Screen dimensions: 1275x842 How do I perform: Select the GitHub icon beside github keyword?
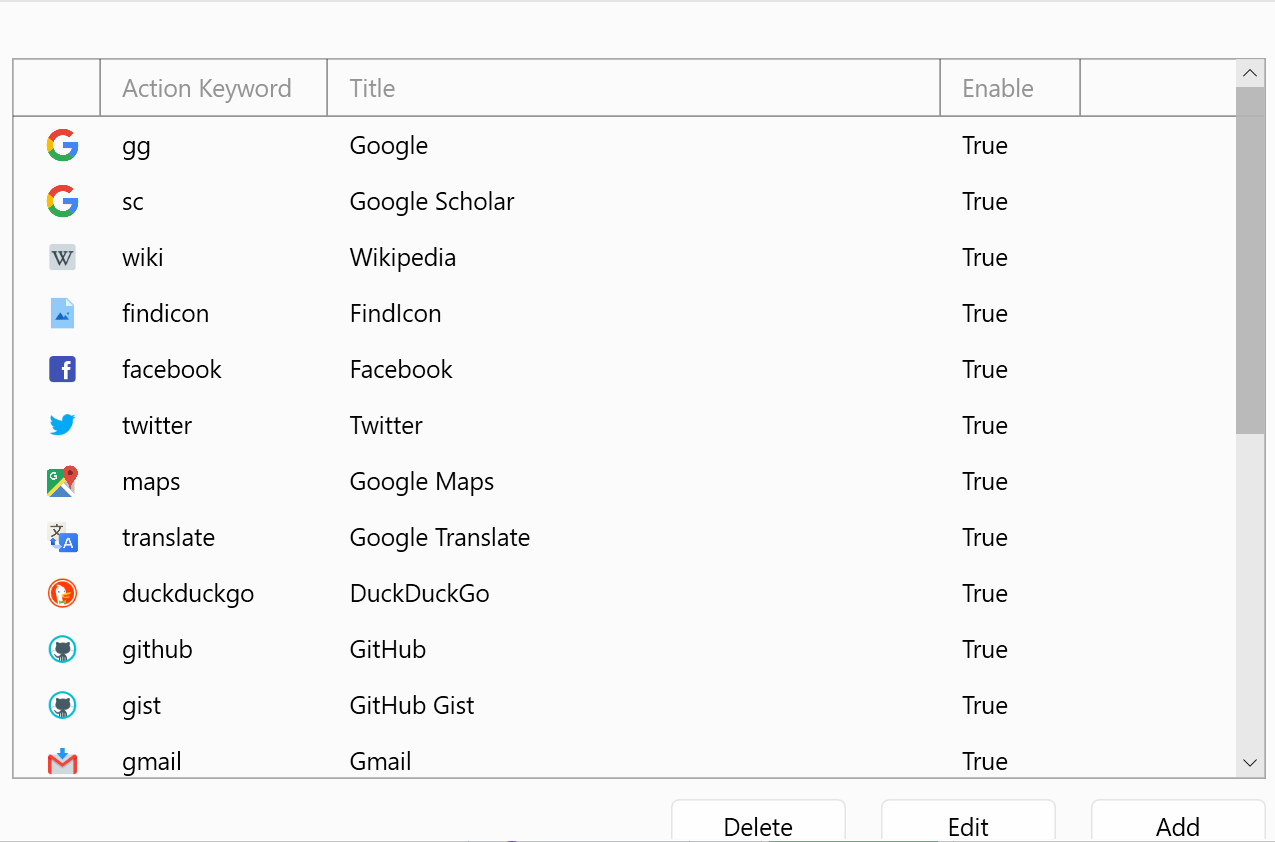click(62, 649)
